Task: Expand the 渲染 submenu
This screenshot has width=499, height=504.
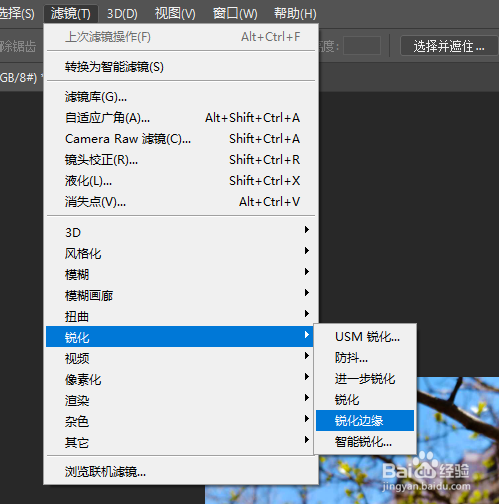Action: click(180, 400)
